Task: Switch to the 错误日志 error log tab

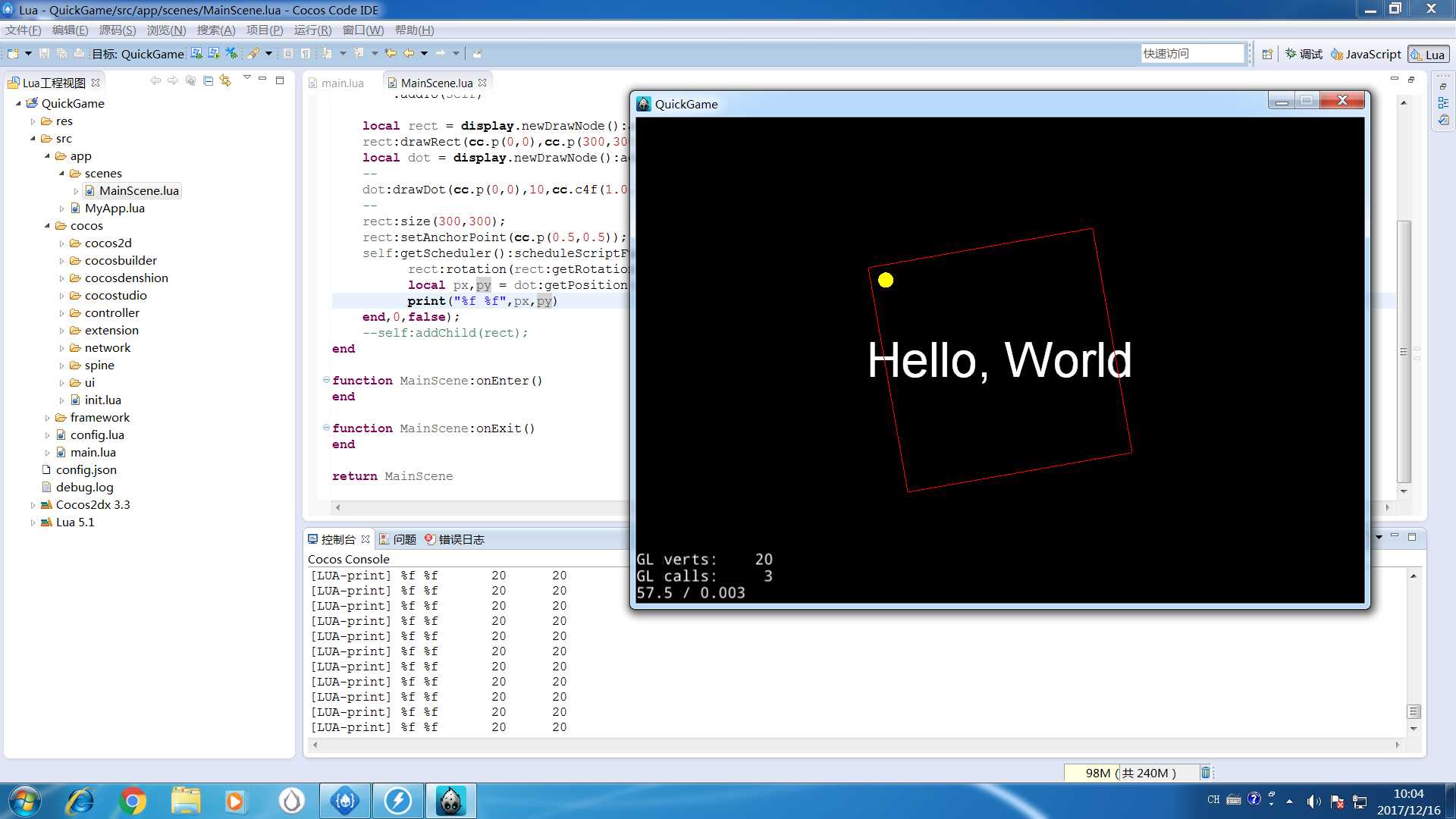Action: (454, 539)
